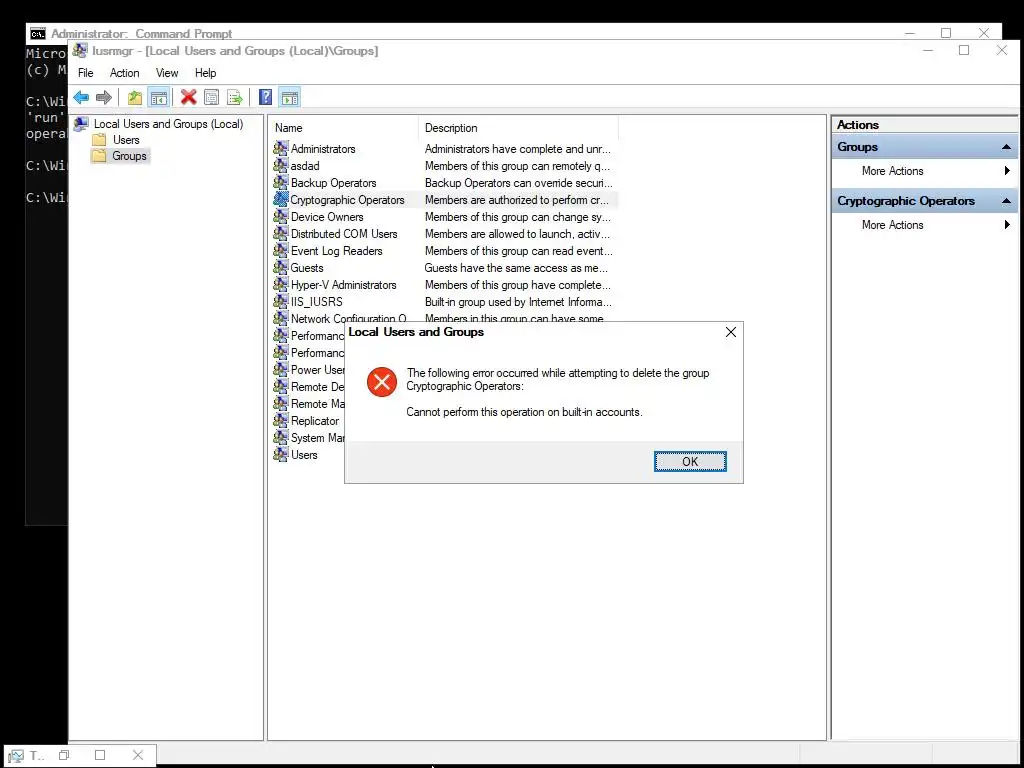Select Local Users and Groups (Local) node
The height and width of the screenshot is (768, 1024).
(x=168, y=124)
